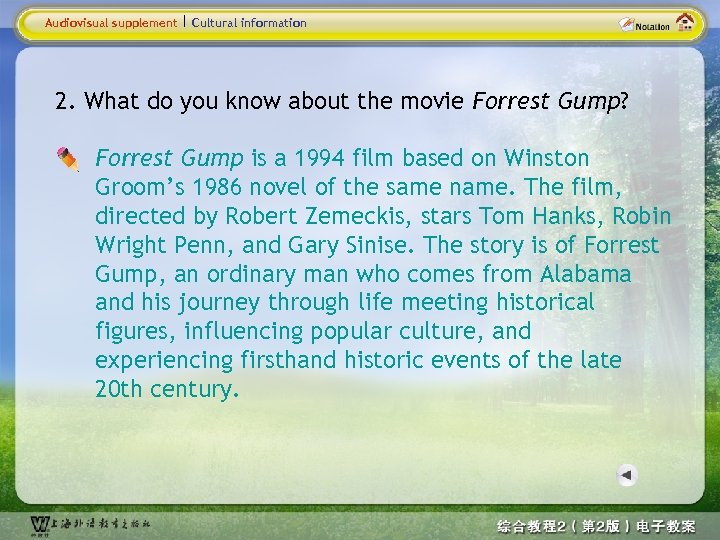The width and height of the screenshot is (720, 540).
Task: Open the Notation tool
Action: (644, 24)
